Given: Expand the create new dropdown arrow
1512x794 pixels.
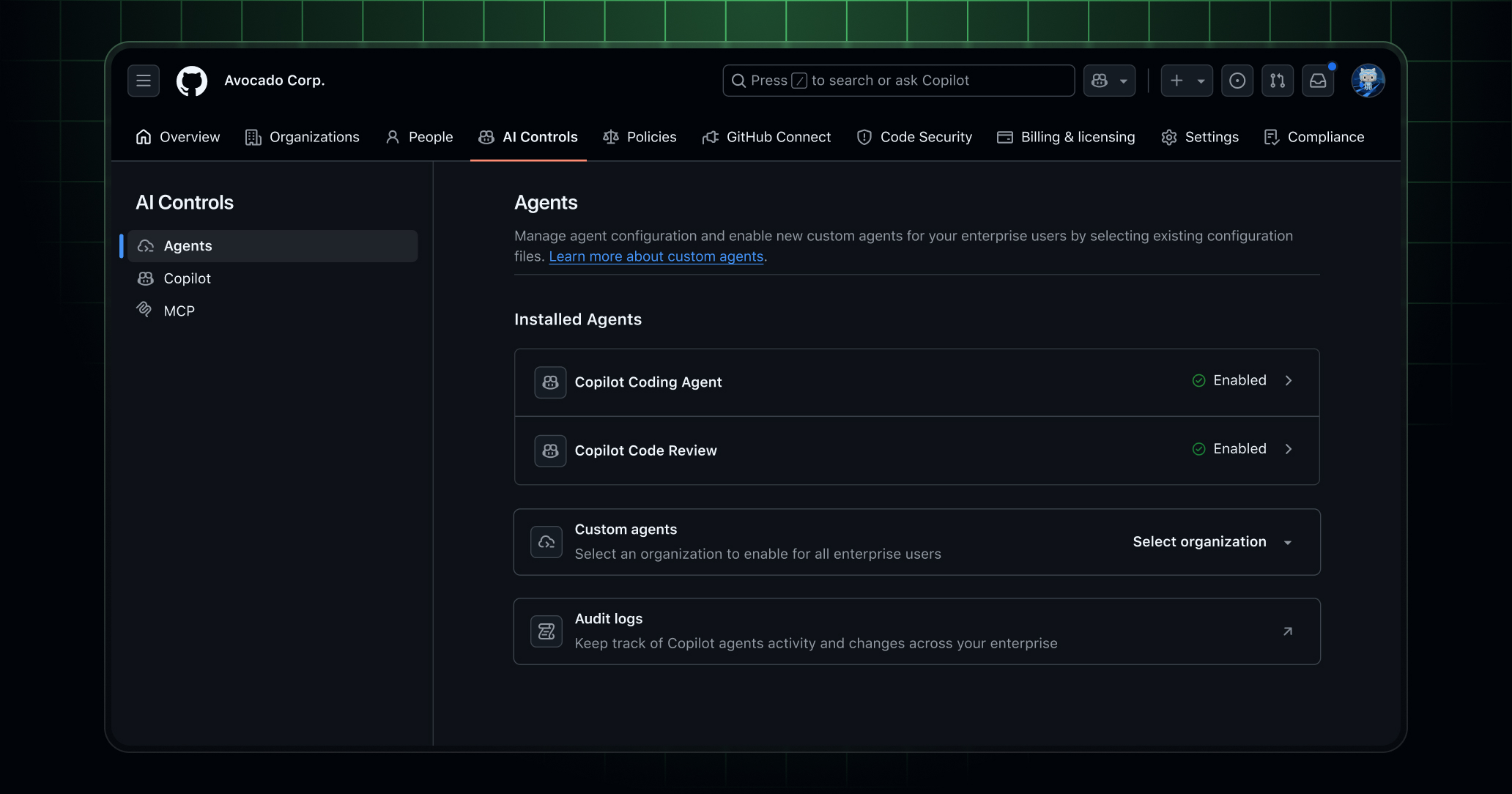Looking at the screenshot, I should (x=1200, y=81).
